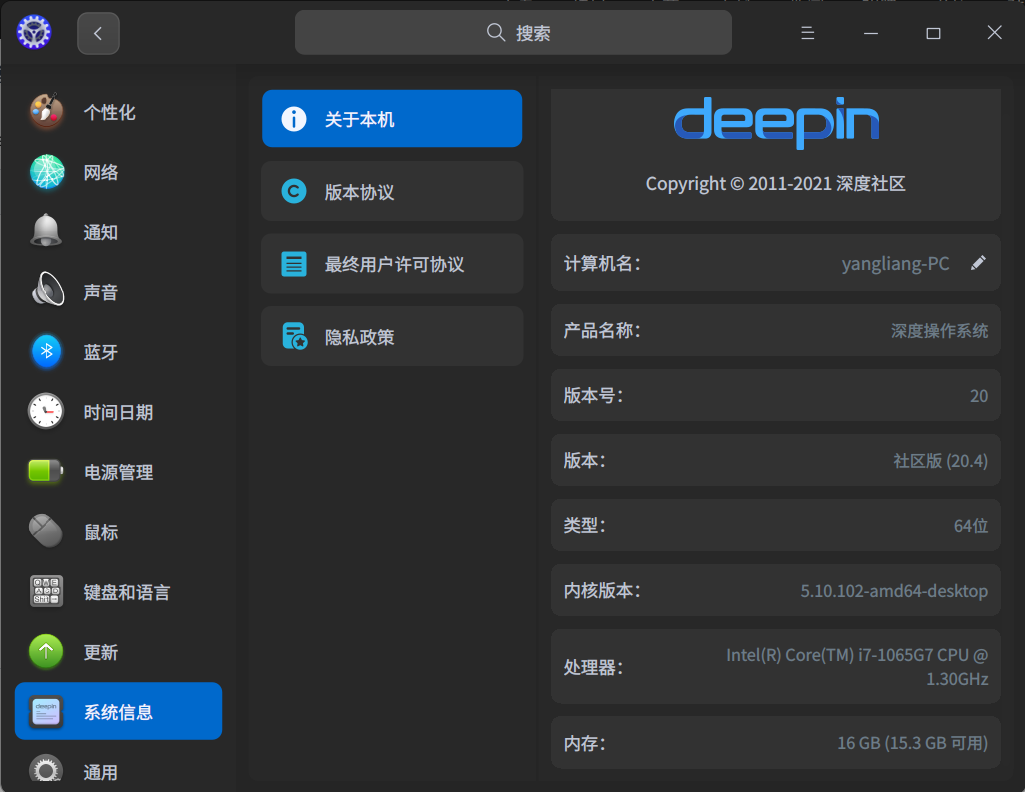
Task: Click the deepin logo image
Action: (x=776, y=122)
